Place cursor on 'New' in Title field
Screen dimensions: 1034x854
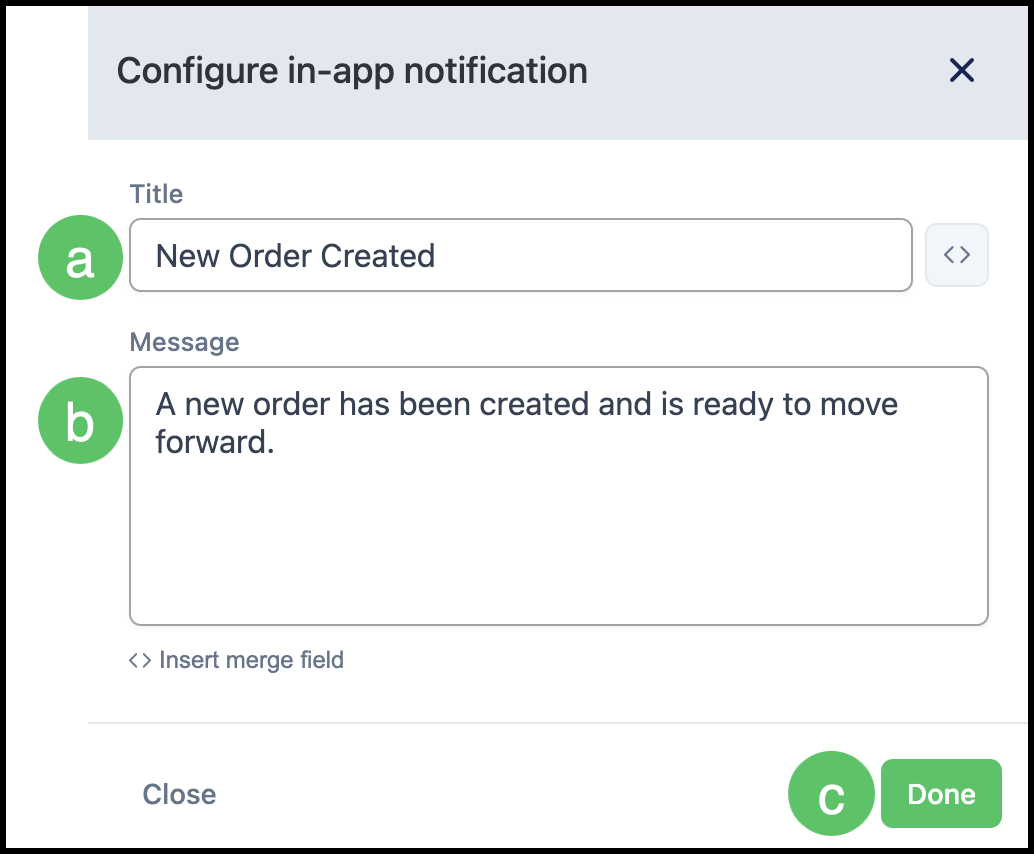point(188,256)
